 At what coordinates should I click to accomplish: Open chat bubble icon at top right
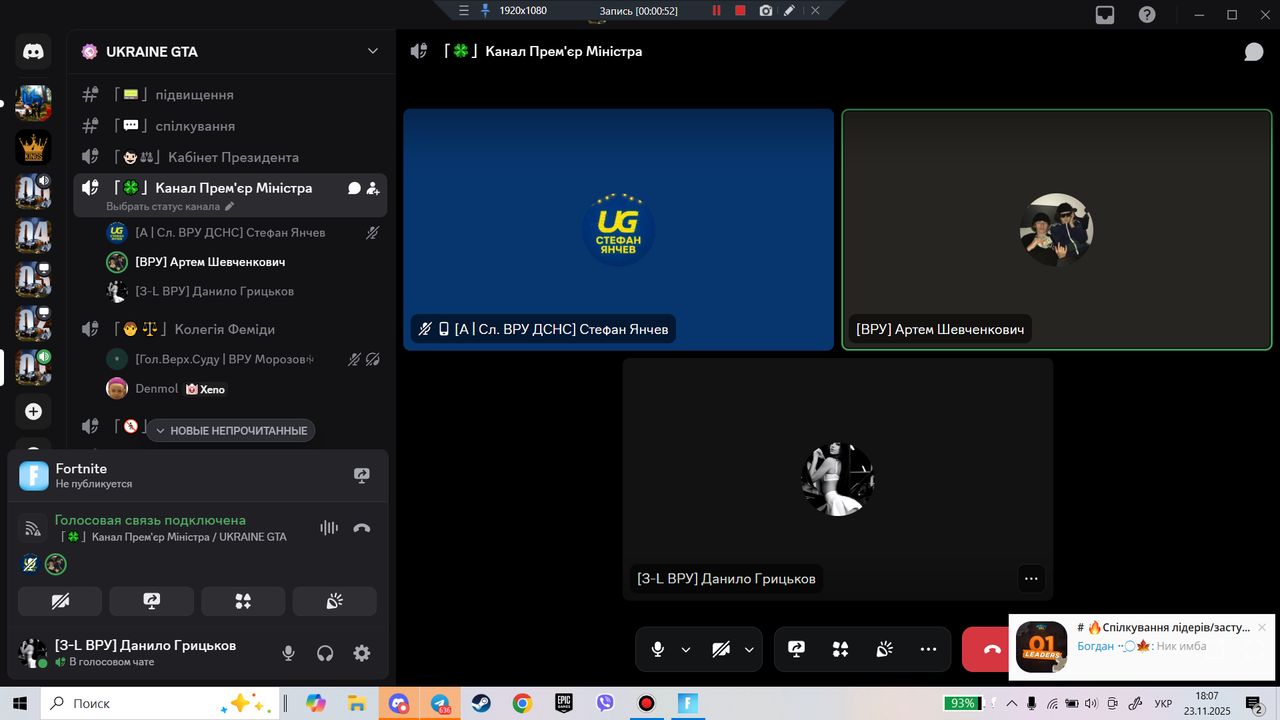(1254, 51)
